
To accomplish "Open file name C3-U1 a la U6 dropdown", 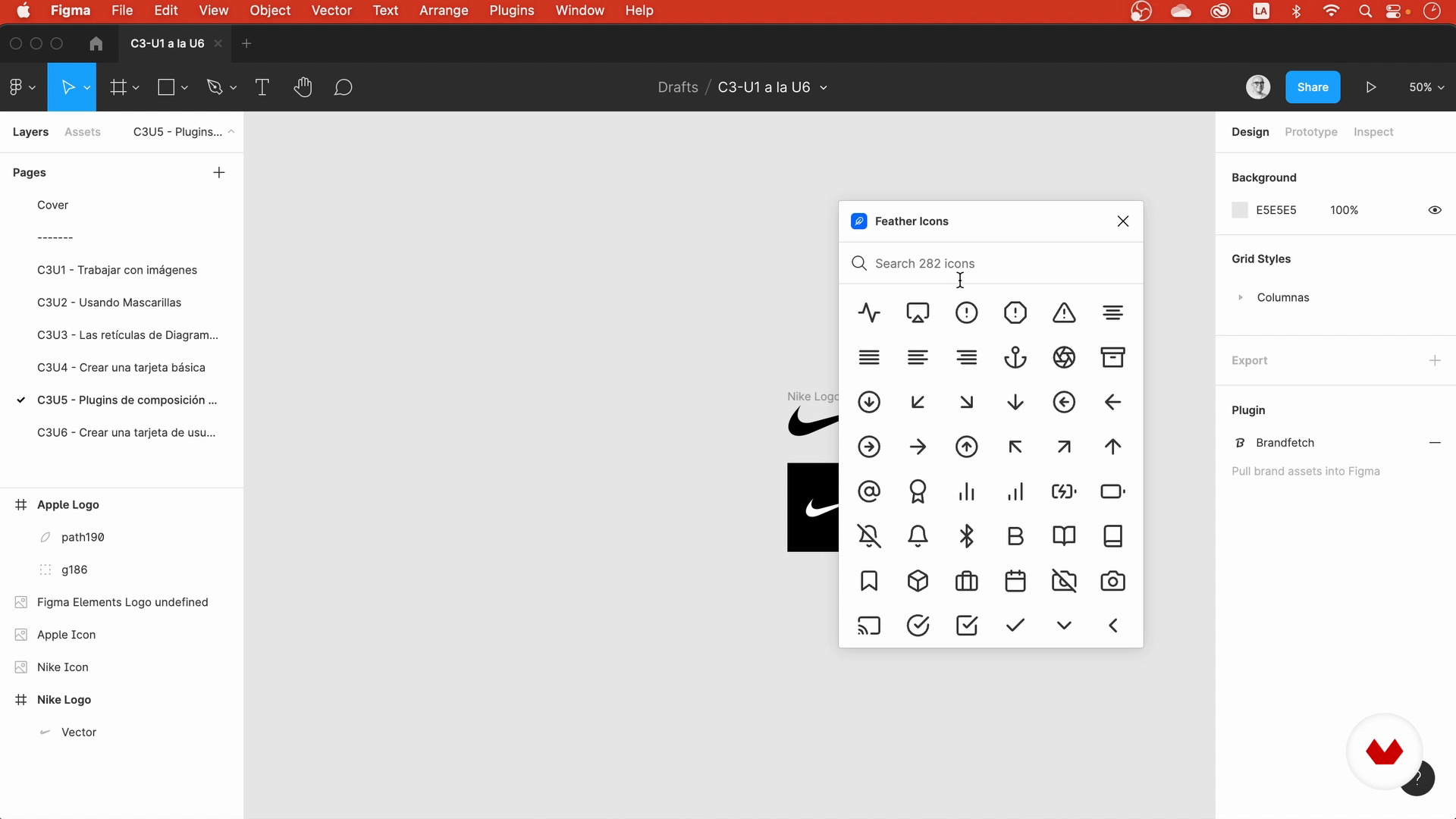I will pos(824,88).
